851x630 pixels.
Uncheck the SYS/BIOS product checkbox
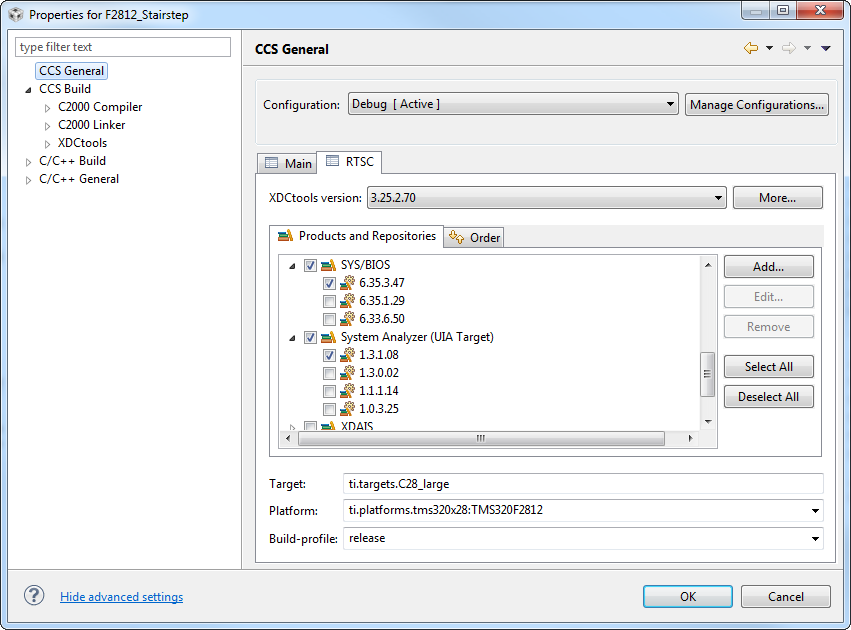(310, 265)
